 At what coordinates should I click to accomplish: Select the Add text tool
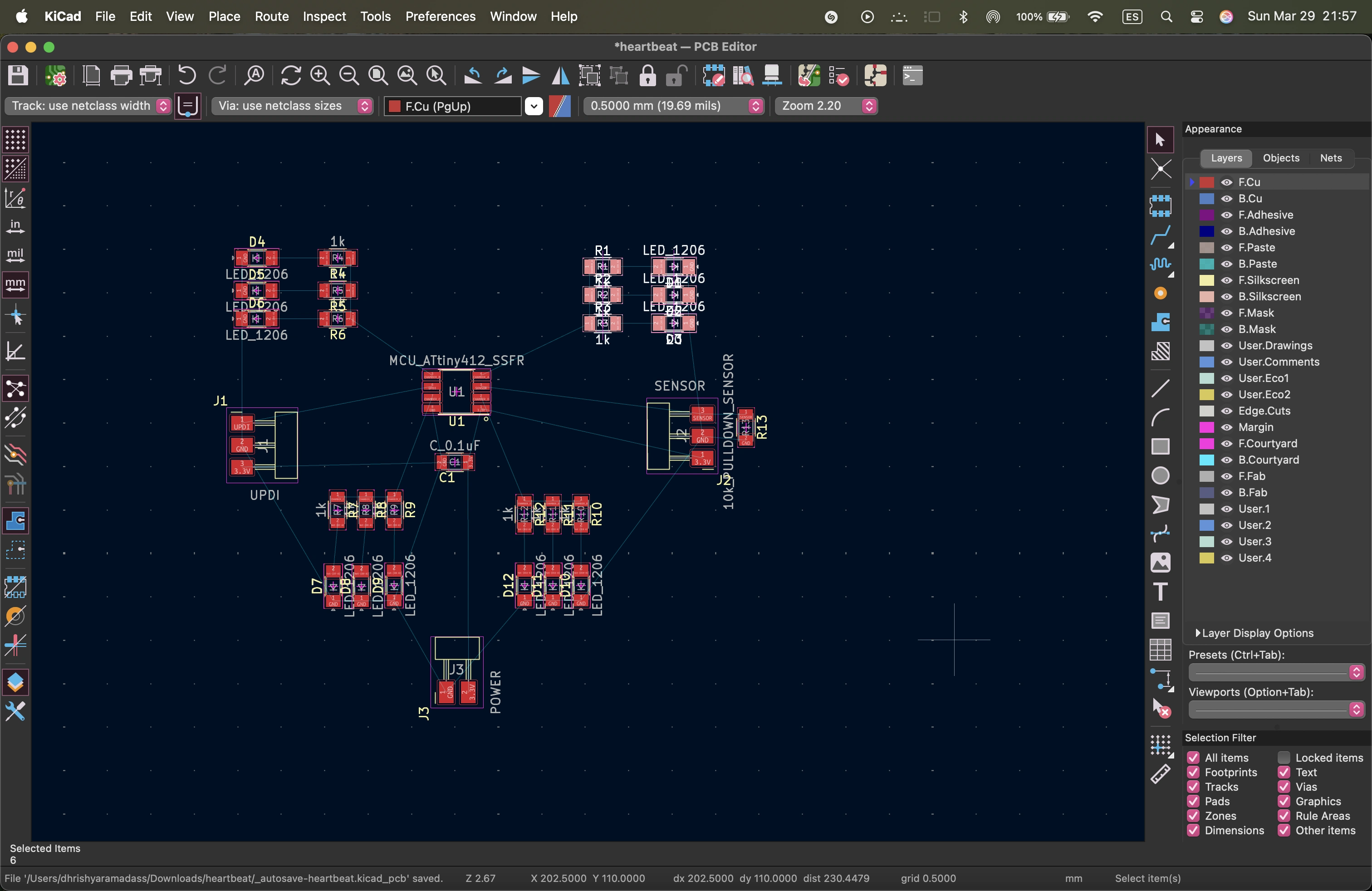[1161, 591]
